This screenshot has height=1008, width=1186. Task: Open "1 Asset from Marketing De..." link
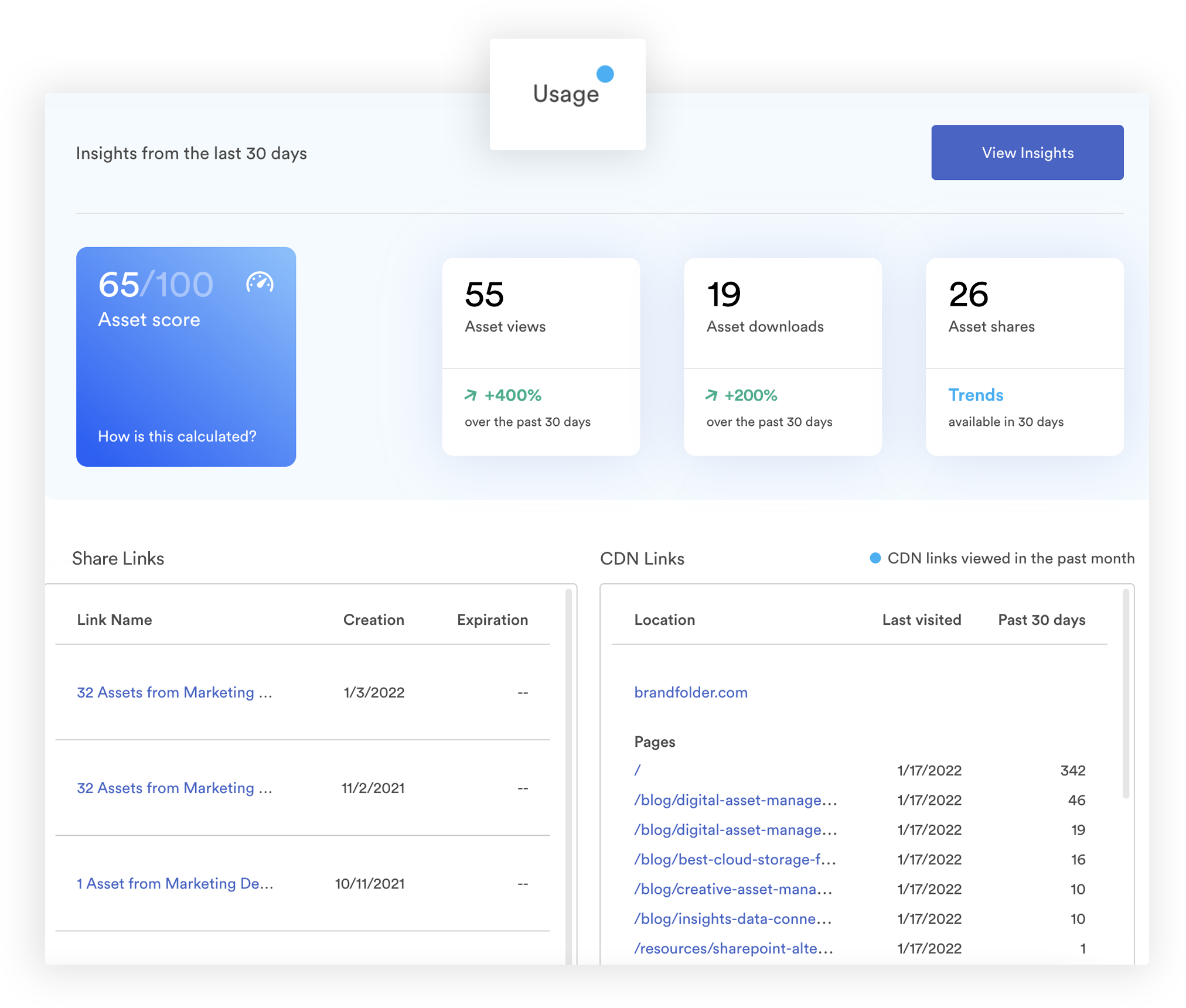point(175,883)
